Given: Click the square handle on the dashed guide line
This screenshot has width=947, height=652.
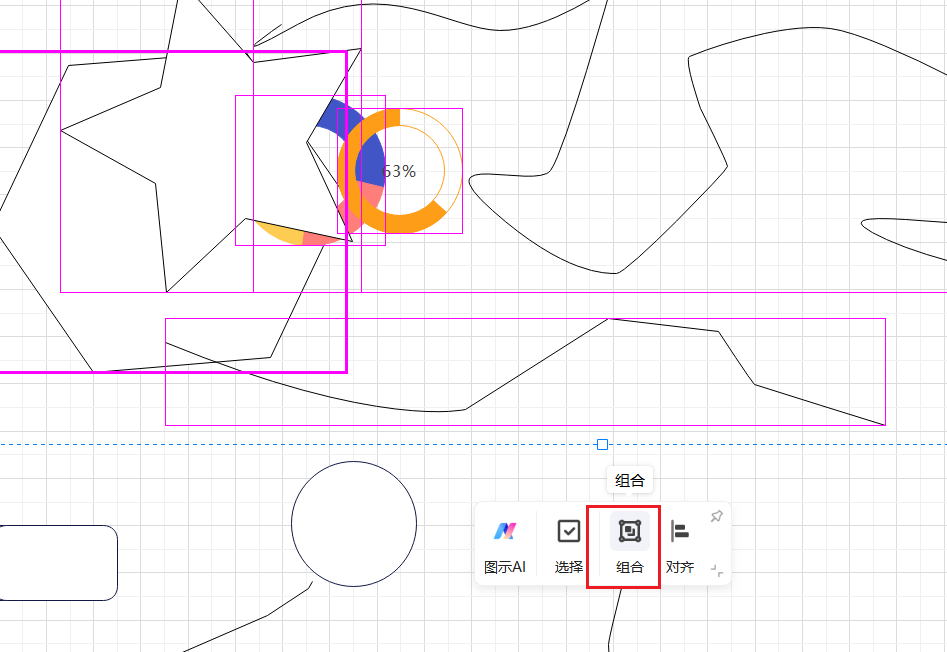Looking at the screenshot, I should tap(602, 444).
